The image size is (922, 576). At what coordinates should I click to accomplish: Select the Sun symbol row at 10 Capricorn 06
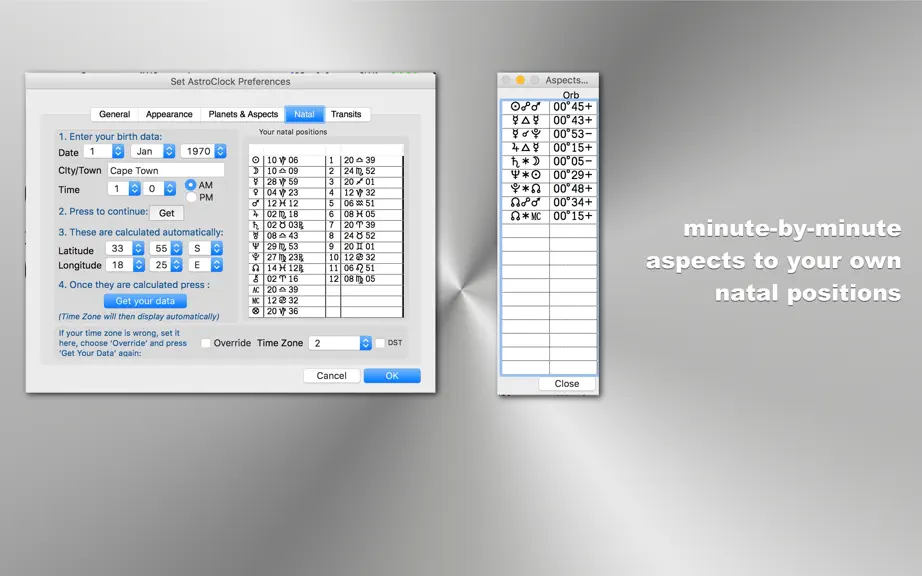click(287, 160)
